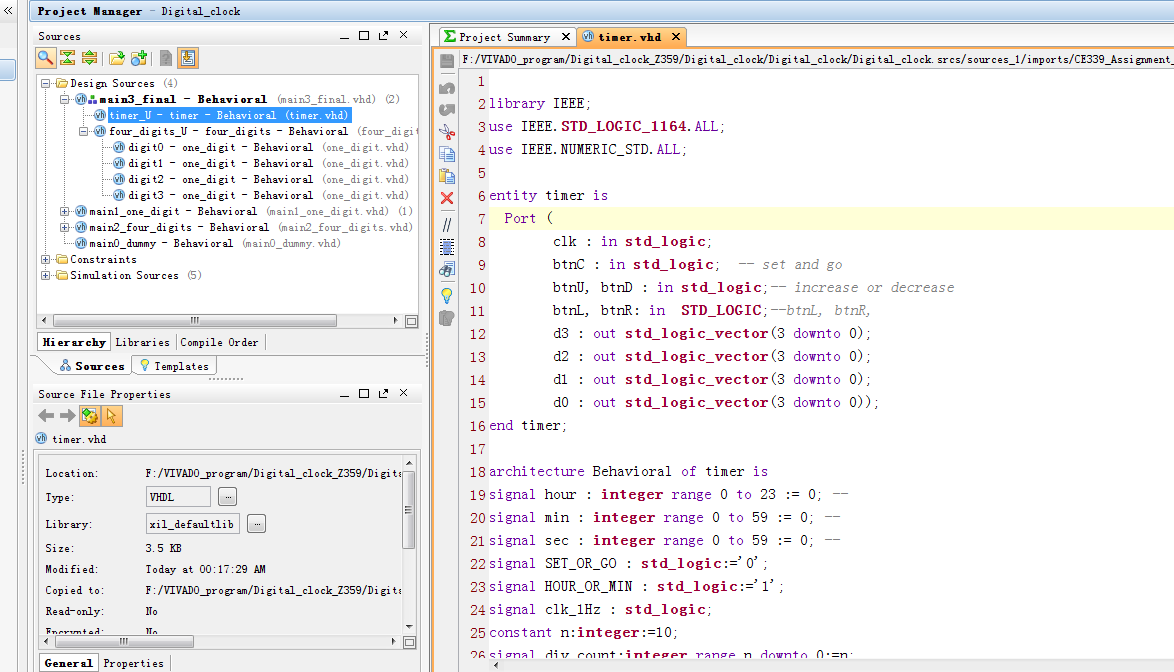The width and height of the screenshot is (1174, 672).
Task: Click the Add Sources icon with green plus
Action: 139,59
